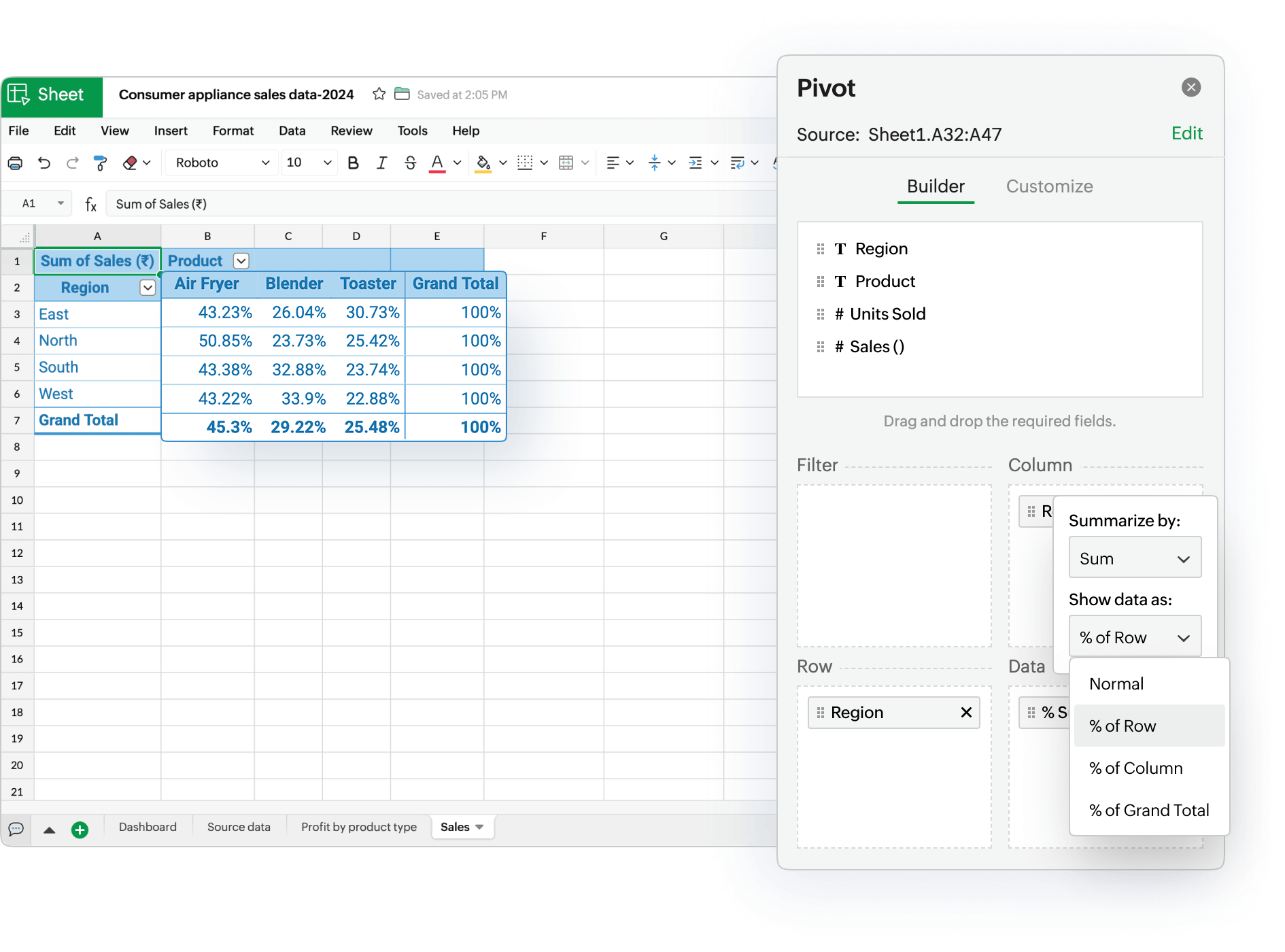This screenshot has height=952, width=1285.
Task: Open the Region row filter dropdown
Action: (x=148, y=288)
